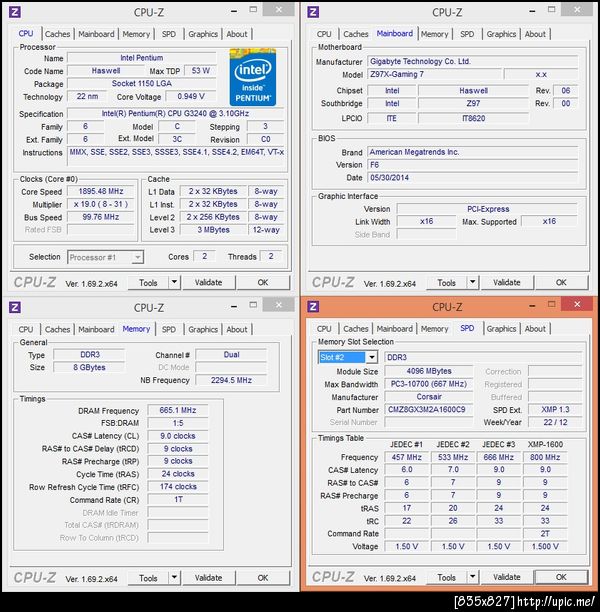
Task: Click the LPCIO model IT8620
Action: coord(474,118)
